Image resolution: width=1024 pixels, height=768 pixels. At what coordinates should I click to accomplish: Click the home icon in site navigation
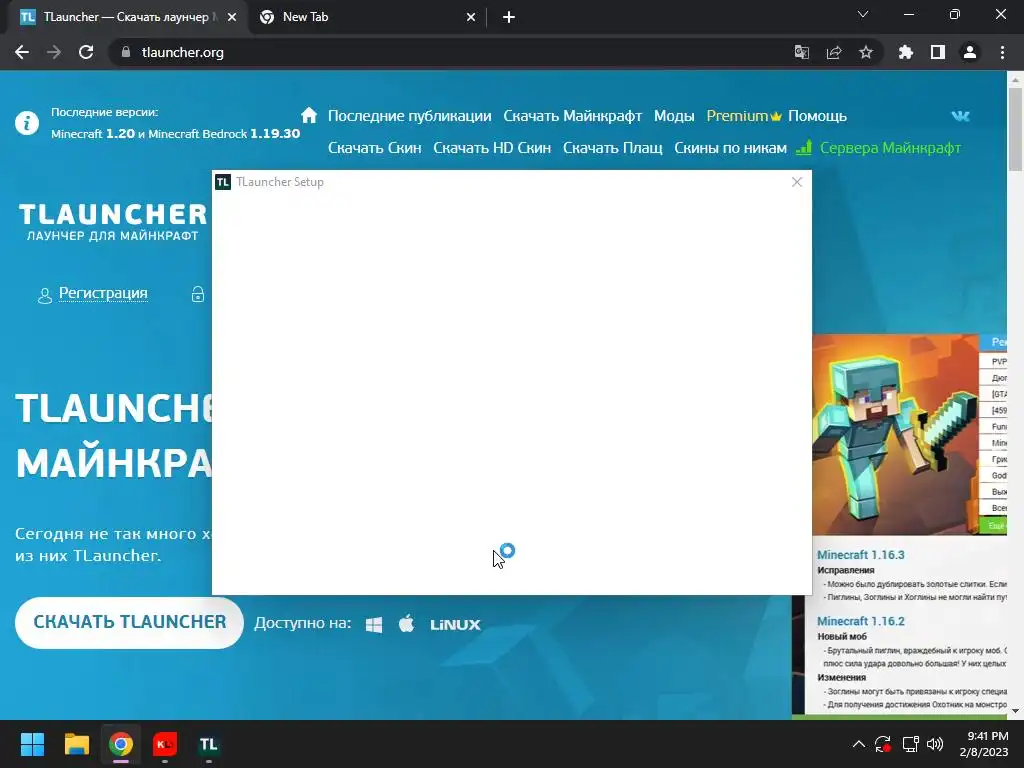309,116
